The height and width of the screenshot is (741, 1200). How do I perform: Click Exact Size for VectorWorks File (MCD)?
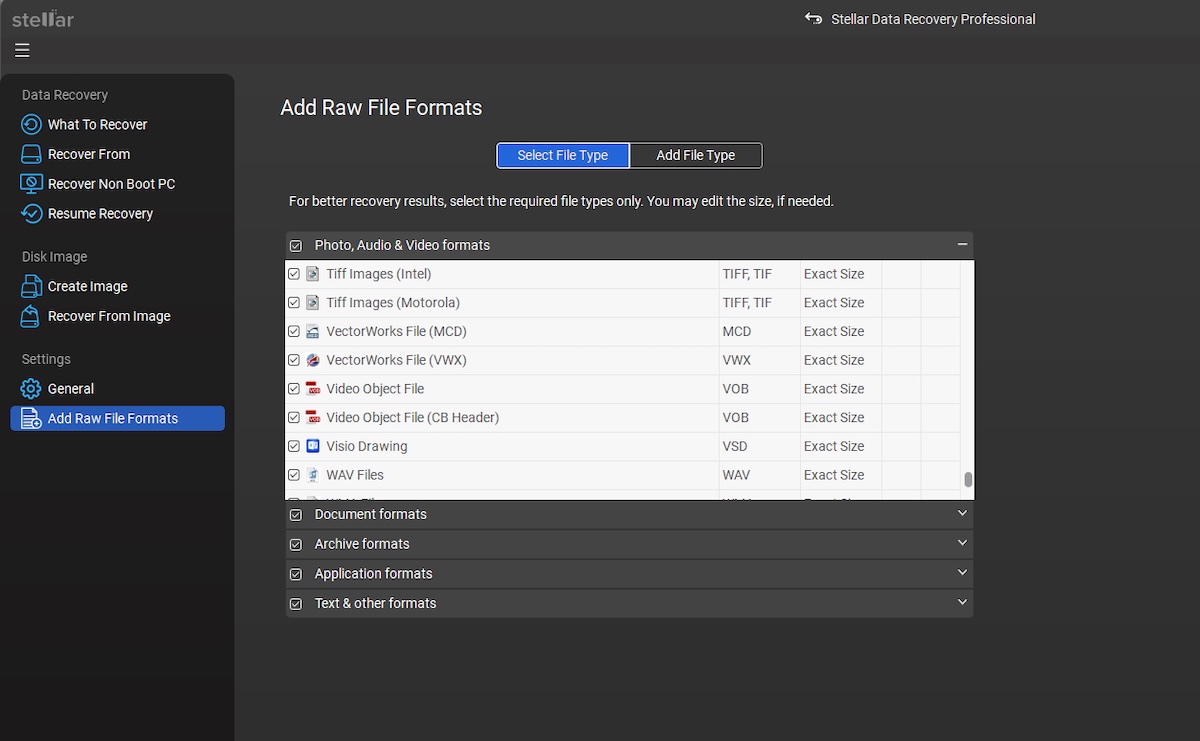point(834,332)
